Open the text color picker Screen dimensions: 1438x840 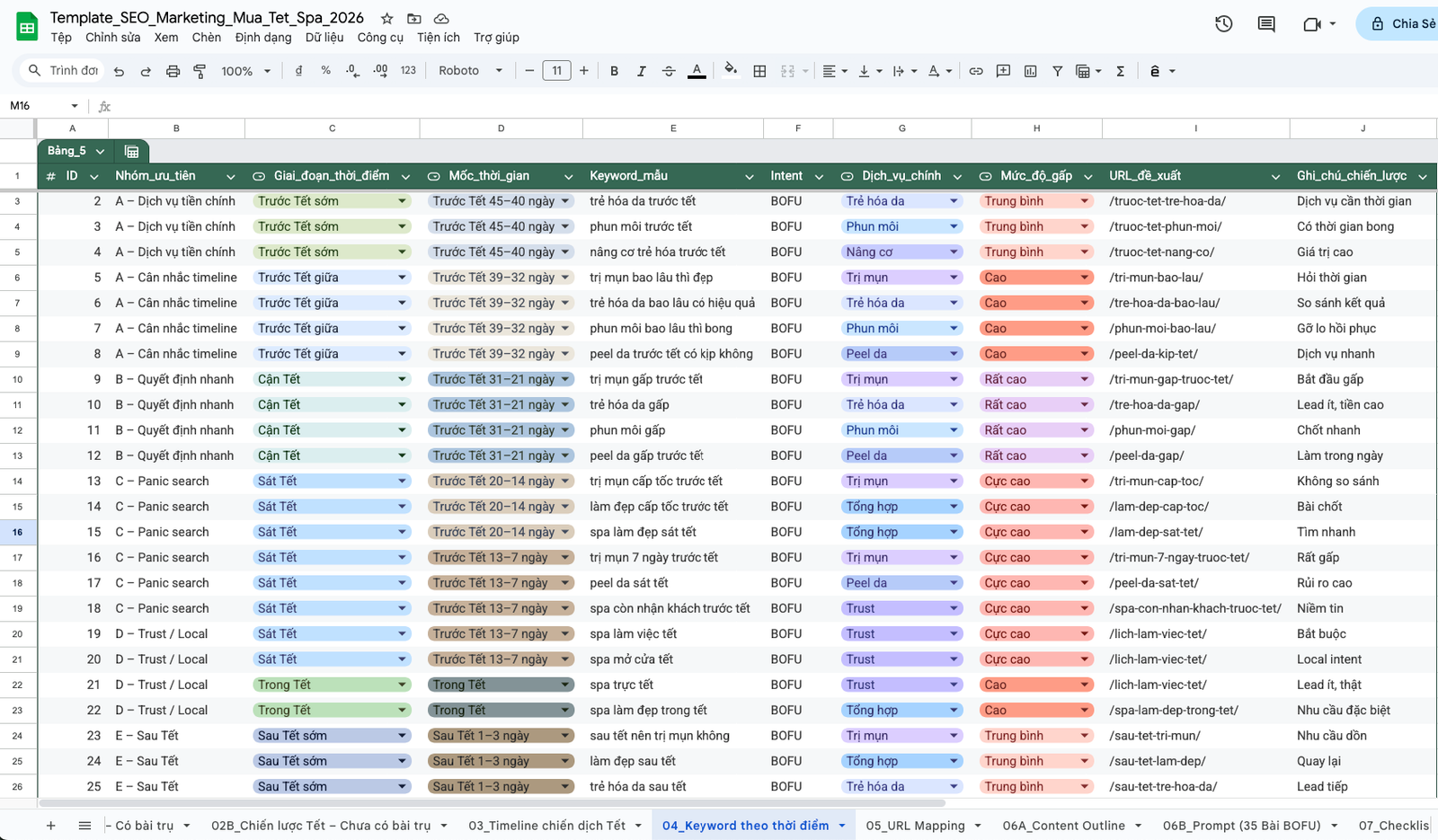pyautogui.click(x=697, y=71)
